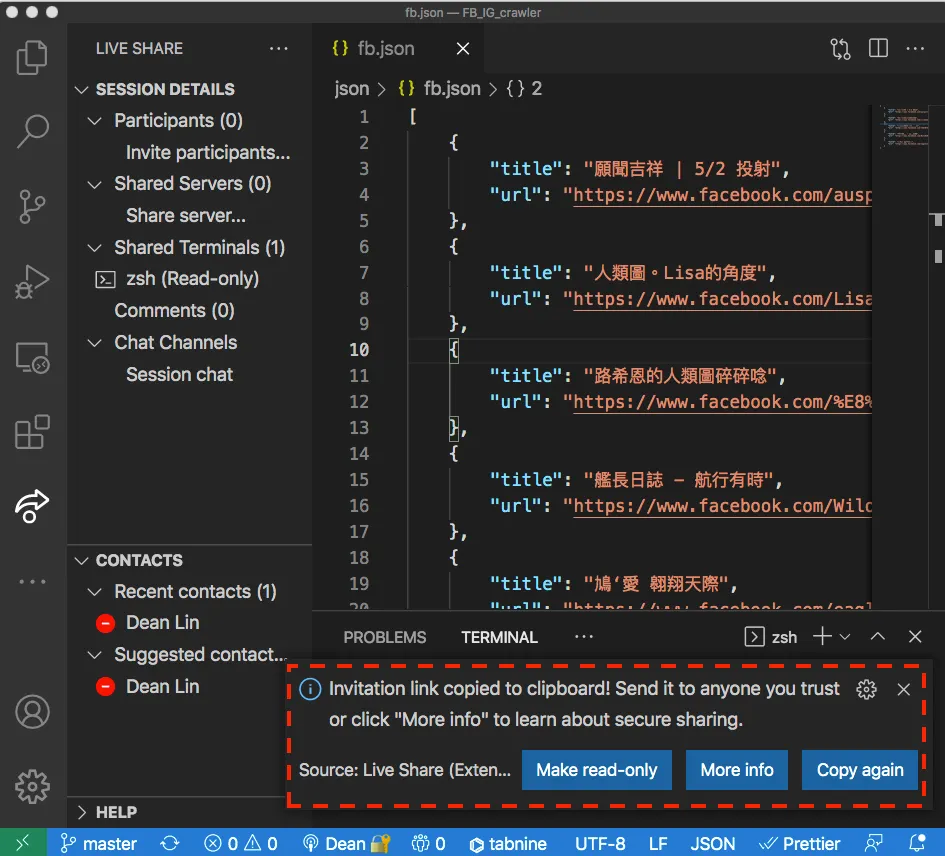Click the feedback icon in status bar
Viewport: 945px width, 856px height.
click(874, 843)
